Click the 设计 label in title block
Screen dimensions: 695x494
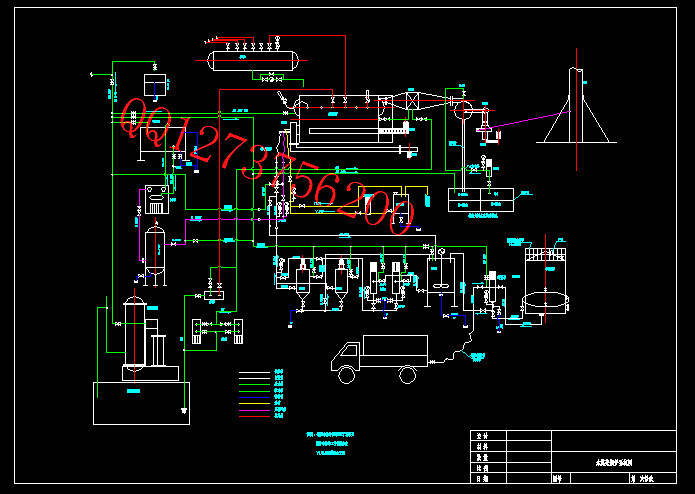pyautogui.click(x=482, y=436)
